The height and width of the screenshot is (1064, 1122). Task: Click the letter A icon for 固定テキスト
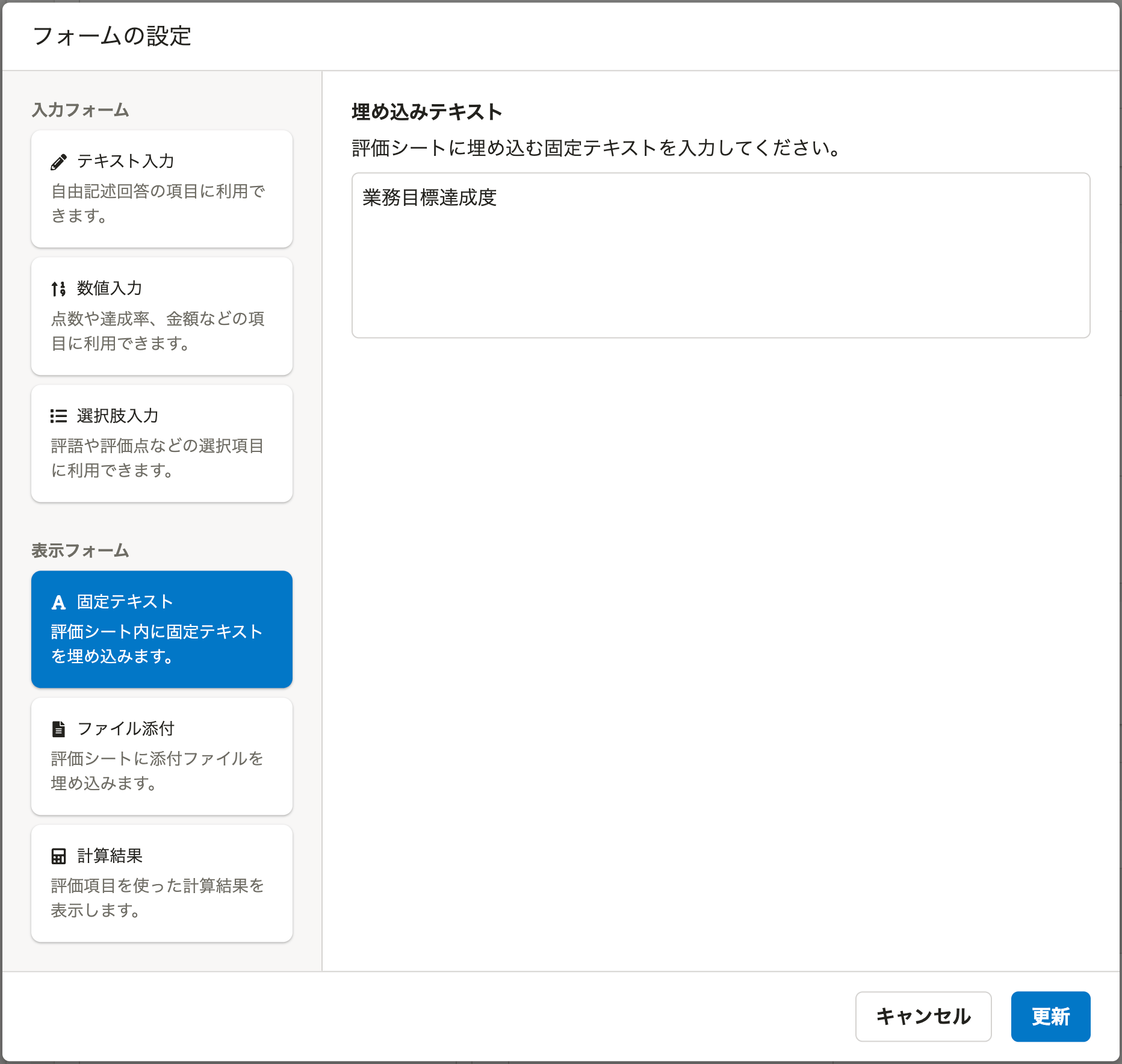58,602
